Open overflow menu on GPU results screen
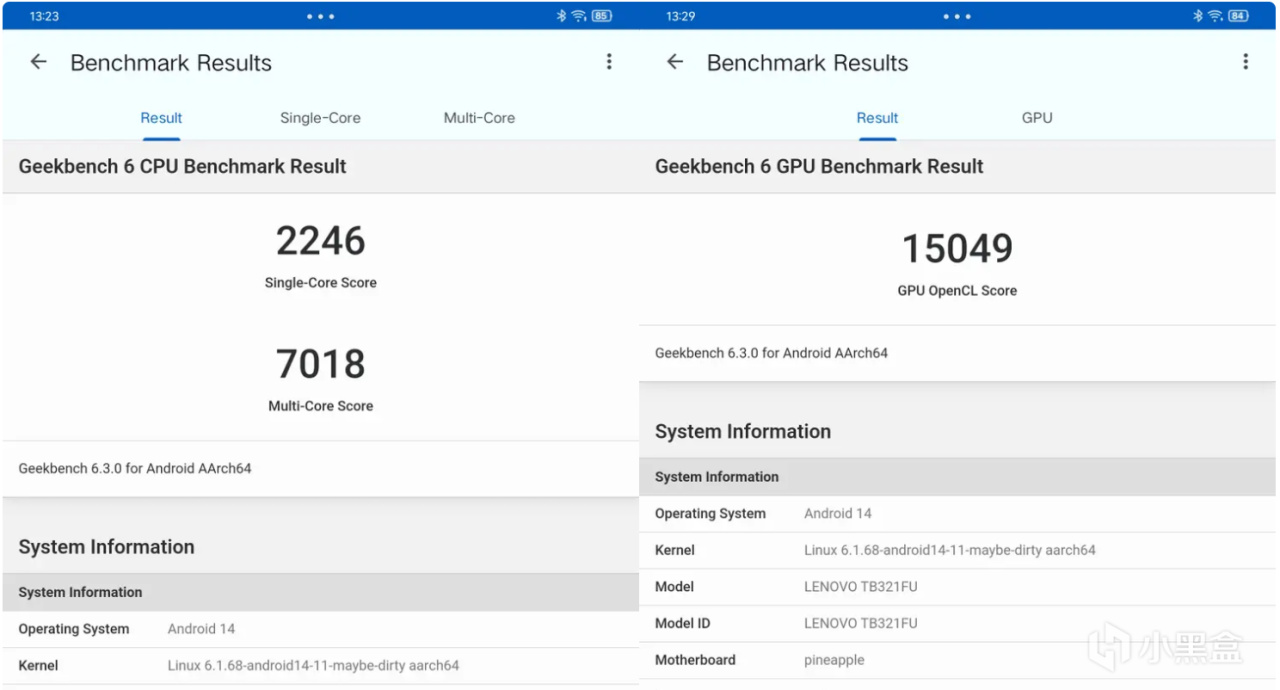 [x=1245, y=62]
